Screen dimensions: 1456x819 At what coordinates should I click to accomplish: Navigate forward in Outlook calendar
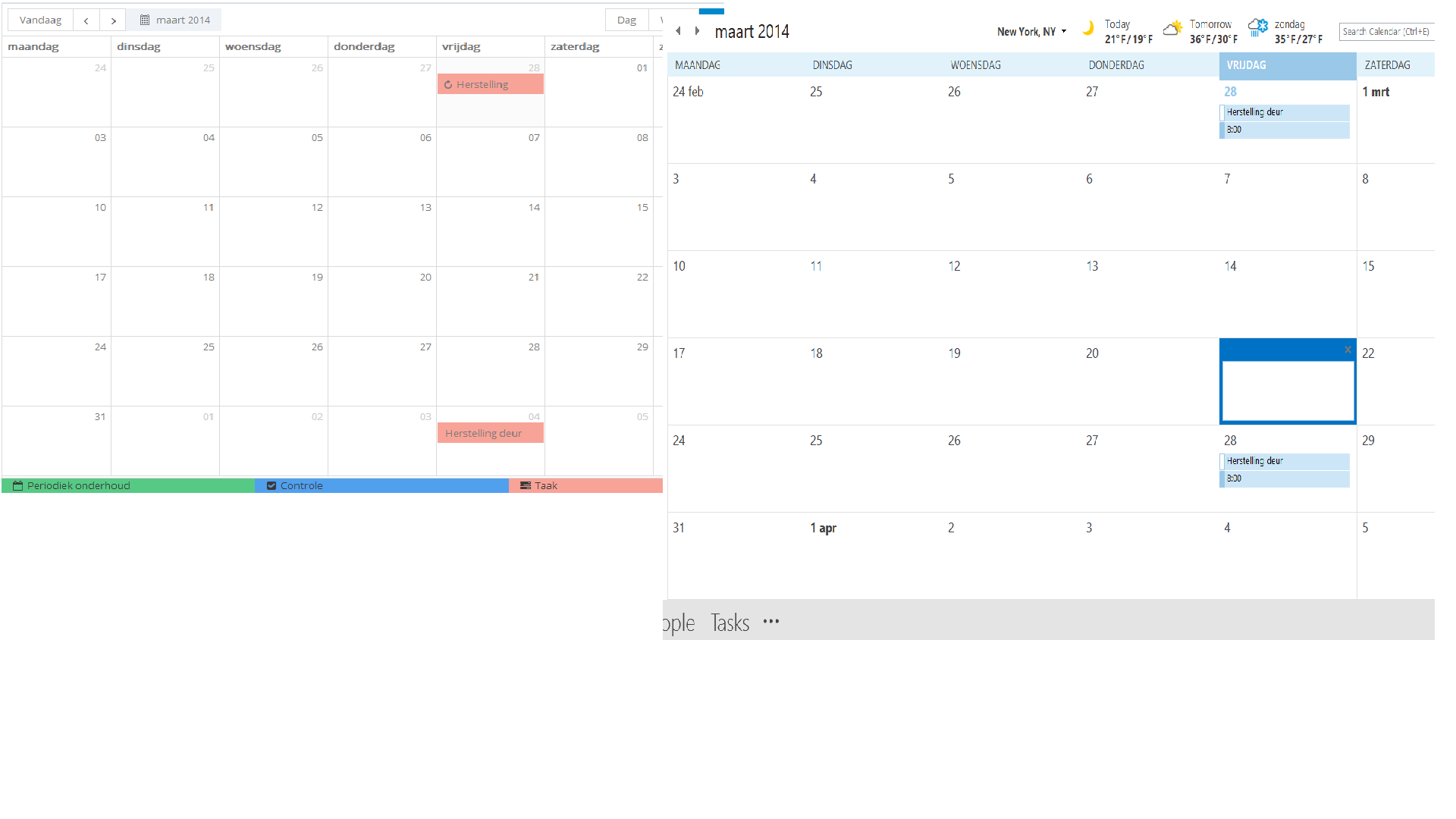tap(697, 31)
